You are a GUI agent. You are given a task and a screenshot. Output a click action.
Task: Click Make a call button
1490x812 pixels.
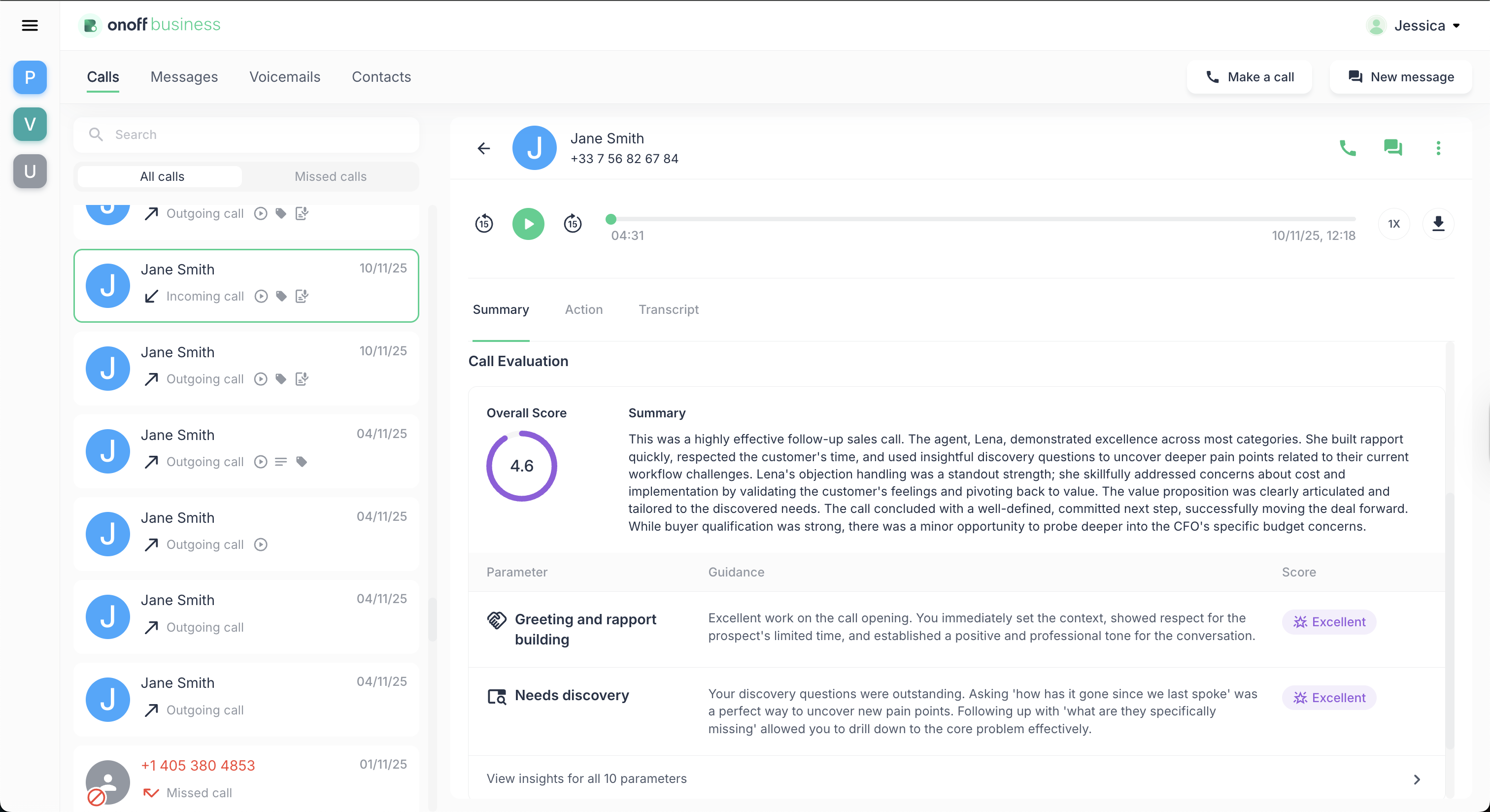click(1249, 77)
